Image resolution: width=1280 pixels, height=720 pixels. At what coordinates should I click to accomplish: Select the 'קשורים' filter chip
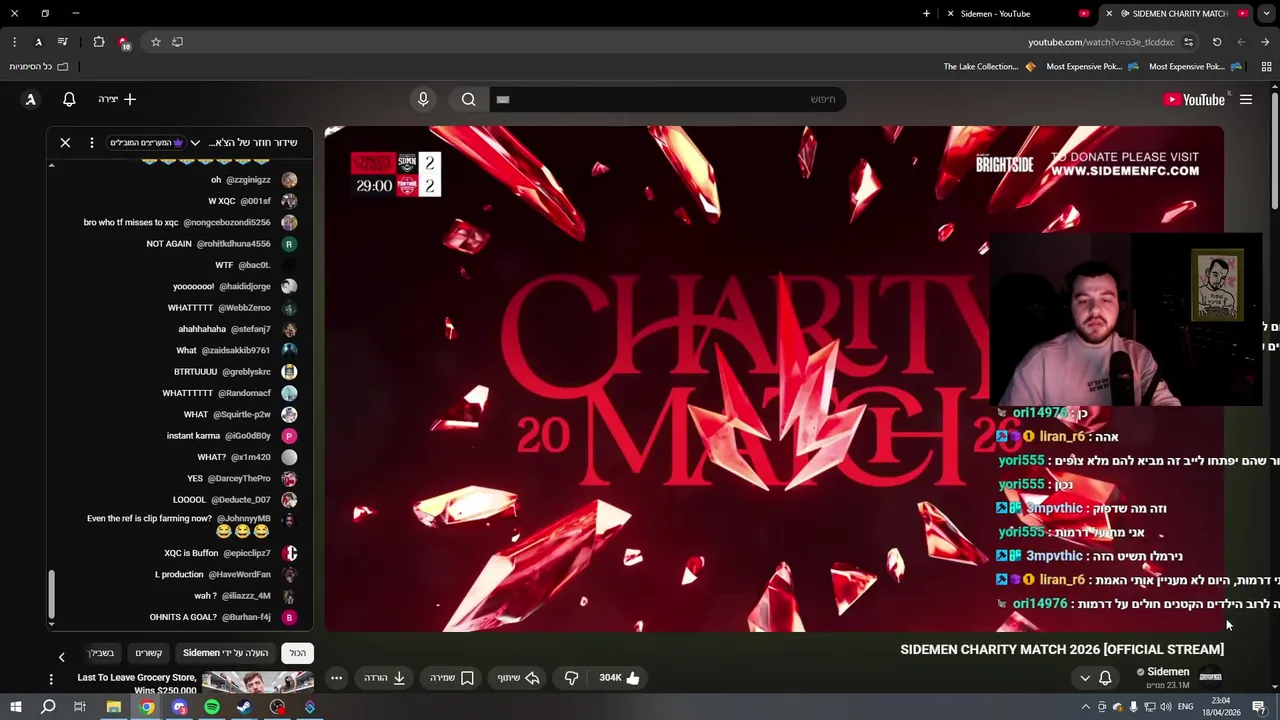point(149,653)
